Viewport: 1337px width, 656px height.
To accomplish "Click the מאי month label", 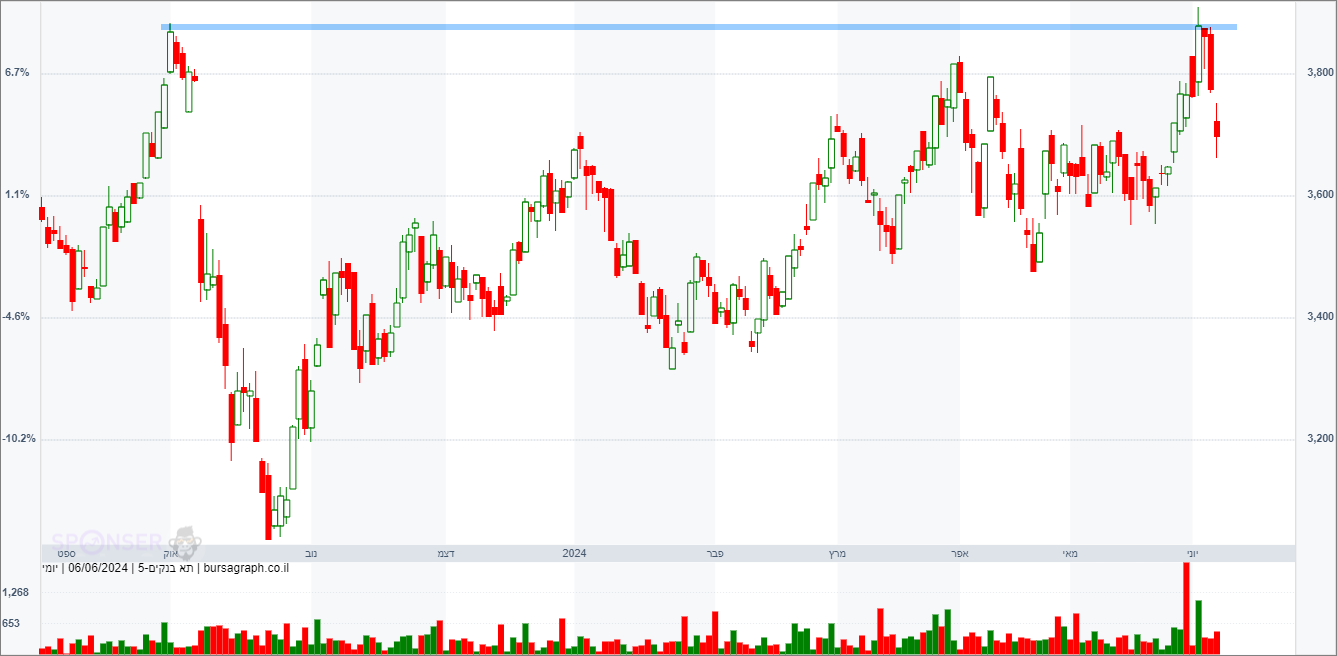I will click(x=1069, y=553).
